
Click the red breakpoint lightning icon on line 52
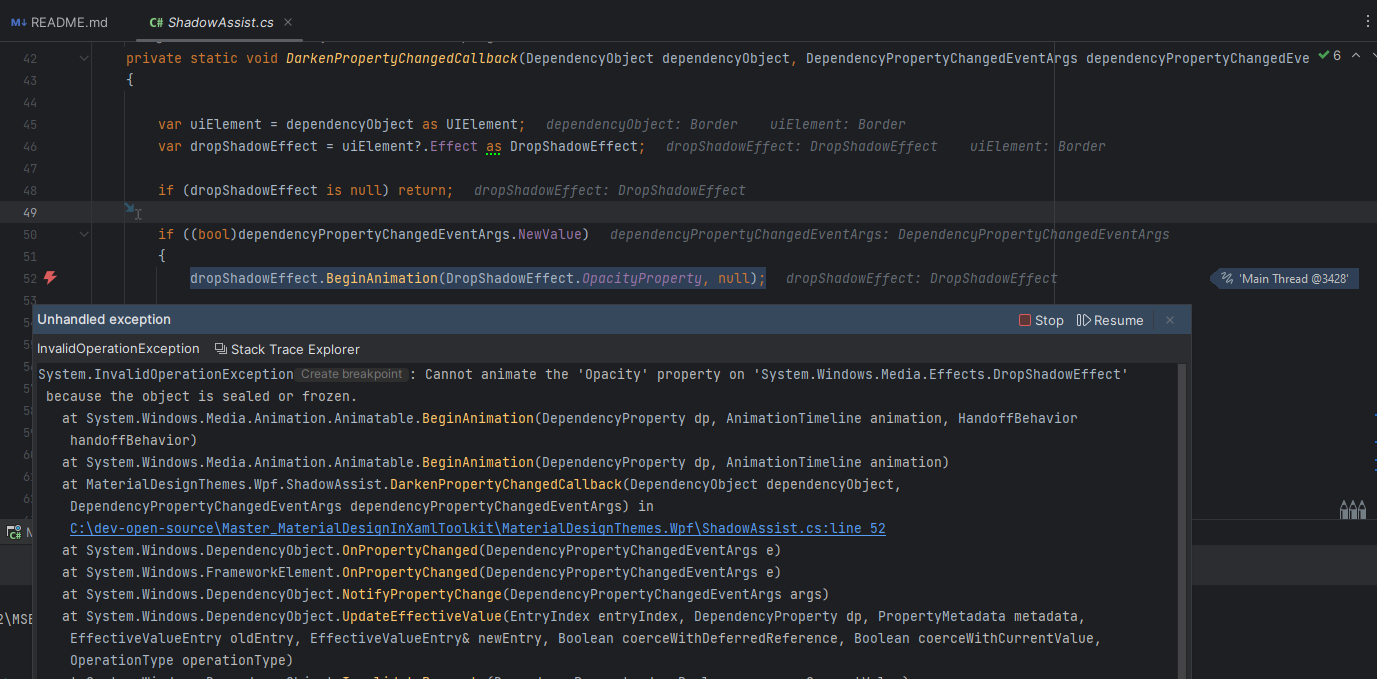coord(48,278)
